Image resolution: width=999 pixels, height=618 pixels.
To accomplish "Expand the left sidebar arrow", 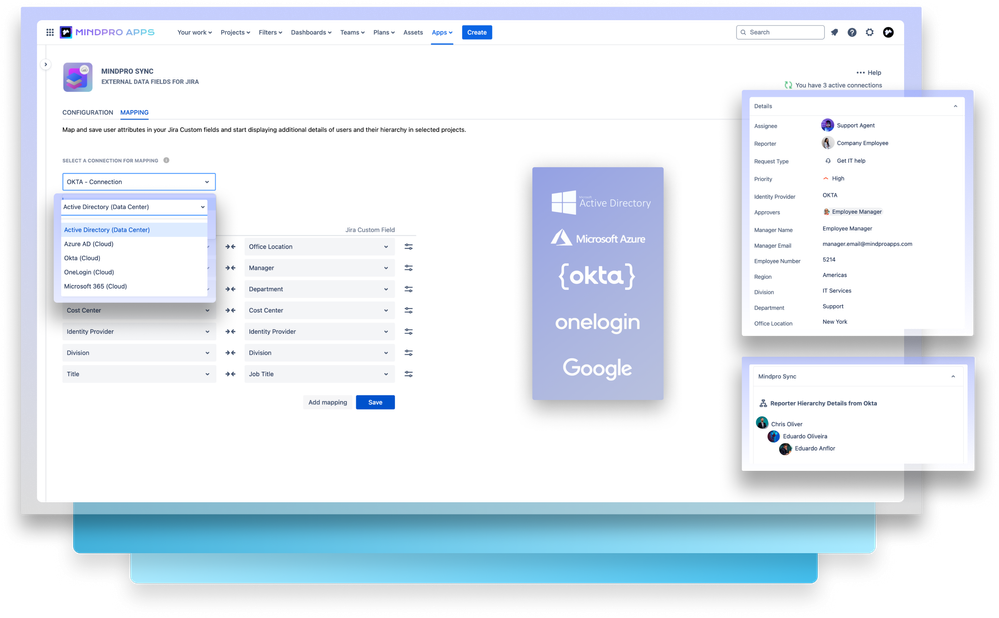I will tap(45, 64).
